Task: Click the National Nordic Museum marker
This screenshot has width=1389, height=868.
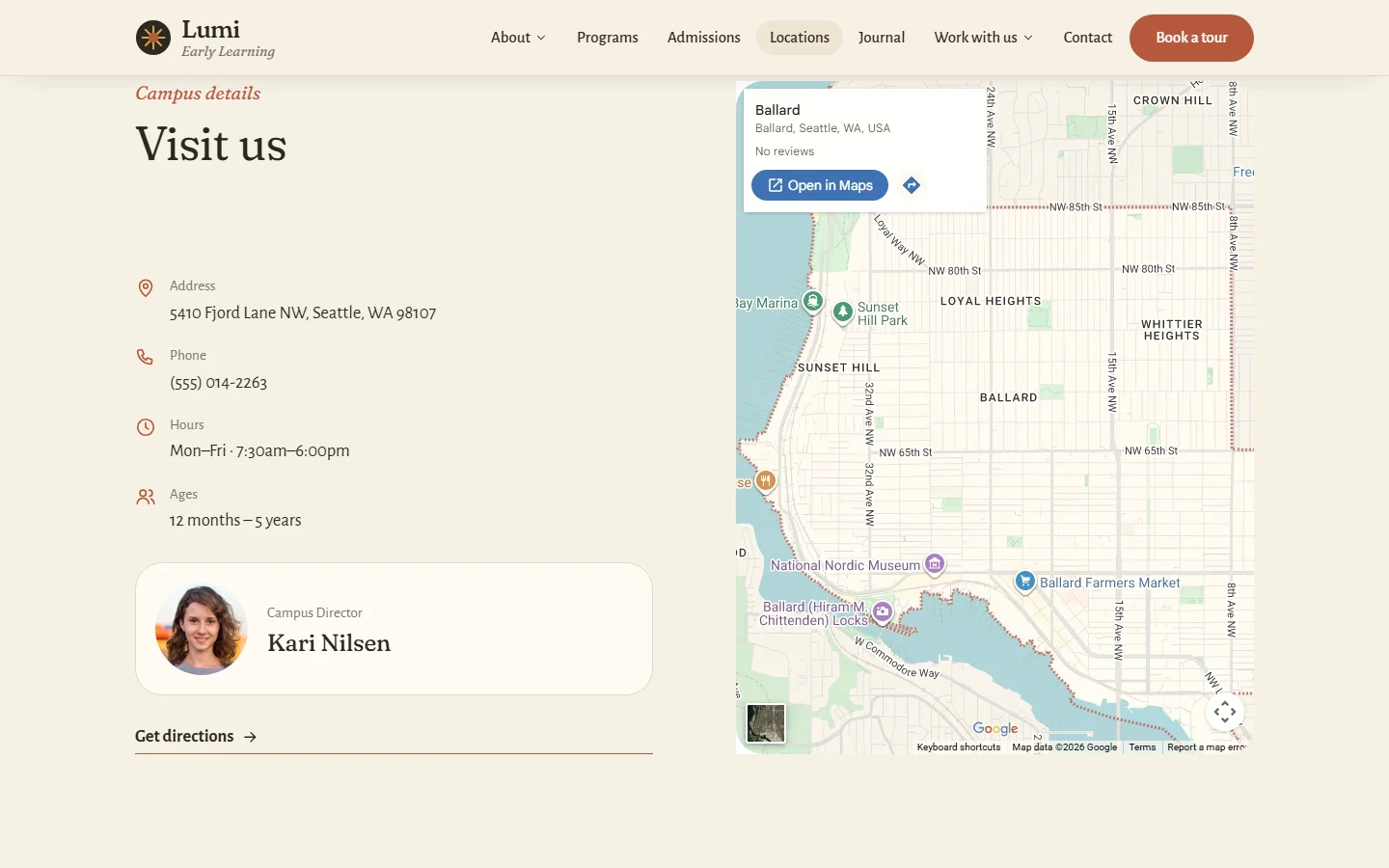Action: 935,564
